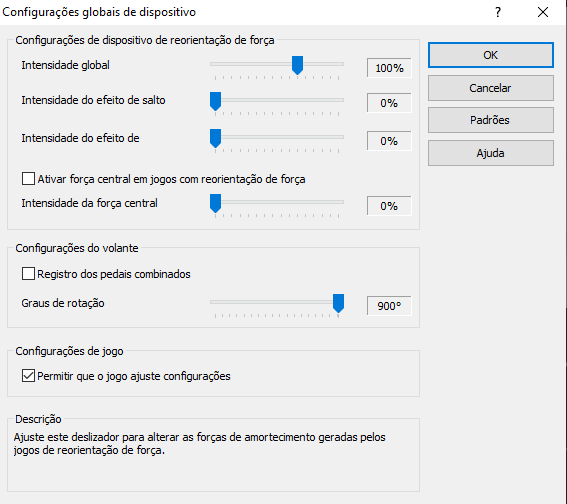The width and height of the screenshot is (567, 504).
Task: Uncheck Permitir que o jogo ajuste configurações
Action: (x=28, y=376)
